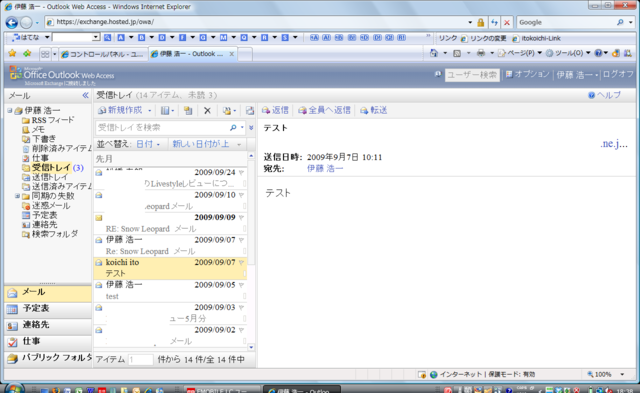Open the RSS フィード folder
The height and width of the screenshot is (393, 640).
[x=48, y=120]
